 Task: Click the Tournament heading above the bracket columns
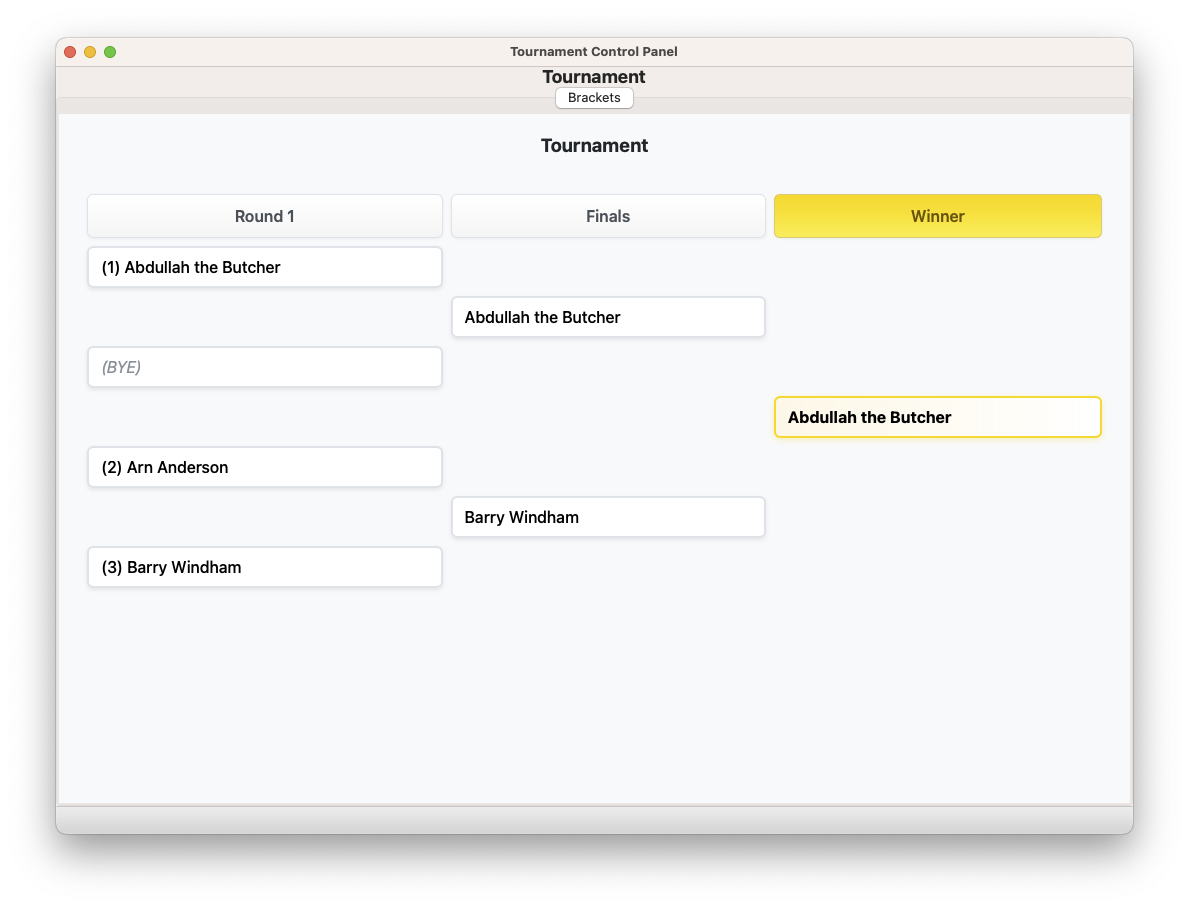tap(594, 146)
